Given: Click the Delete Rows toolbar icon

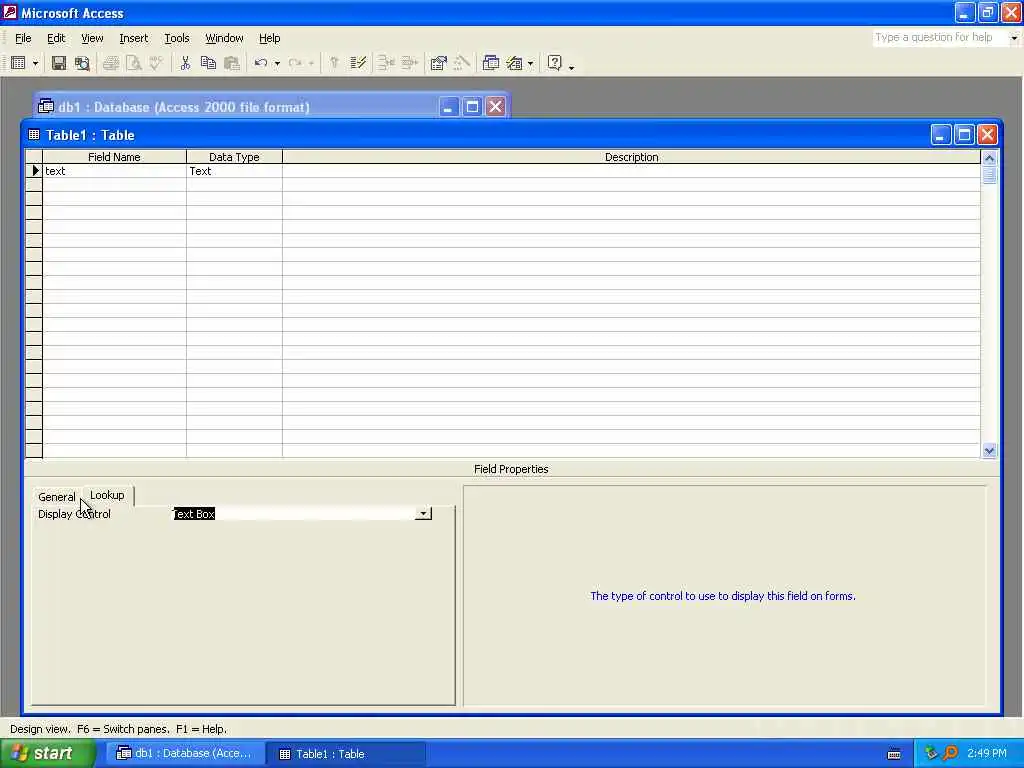Looking at the screenshot, I should (409, 63).
